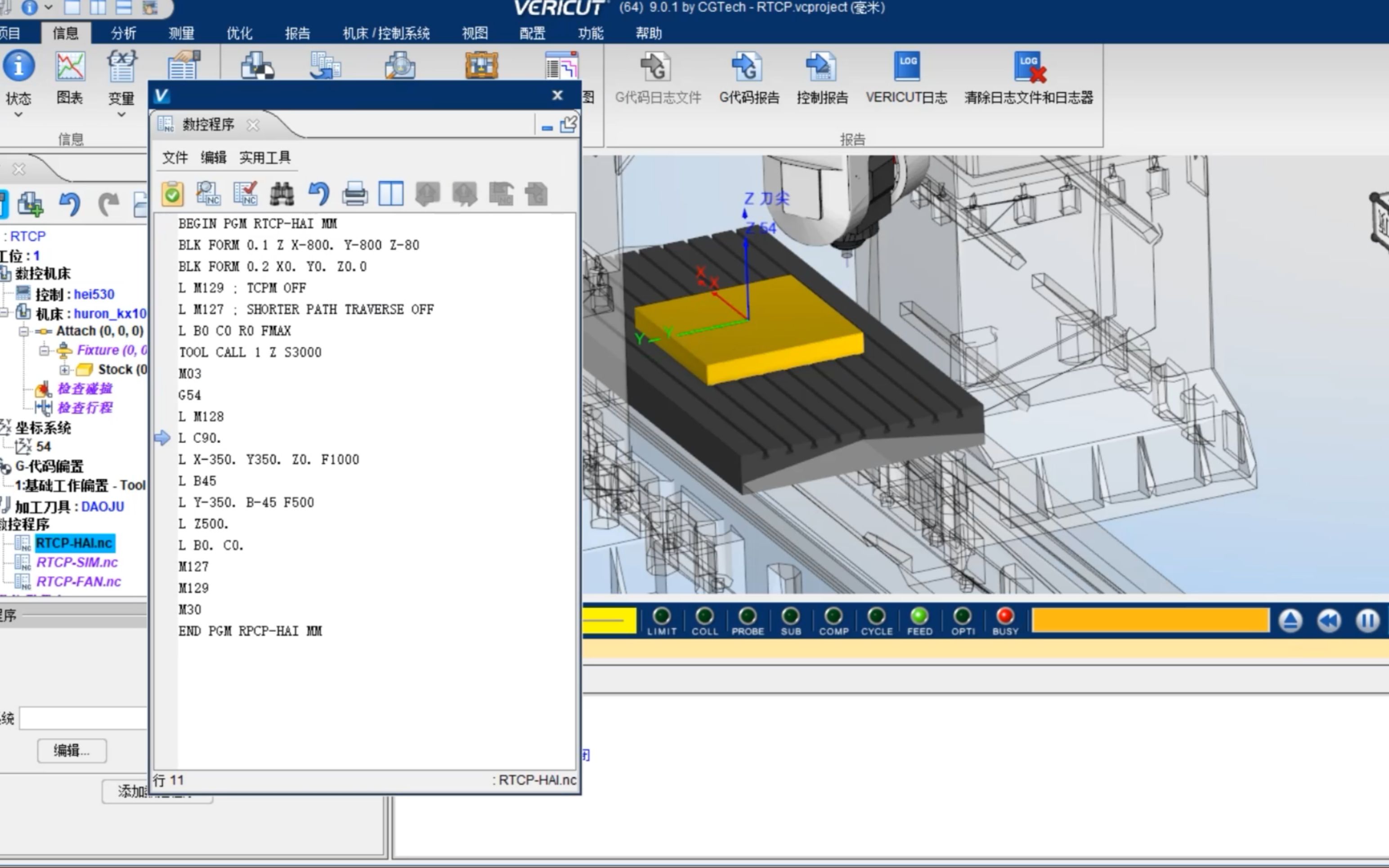Click the red BUSY indicator light
This screenshot has height=868, width=1389.
point(1005,615)
